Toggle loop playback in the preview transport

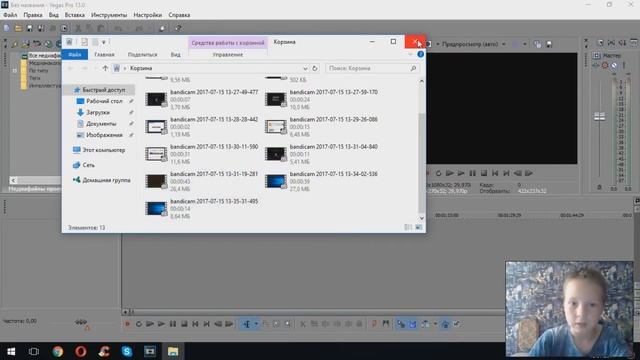click(x=438, y=173)
